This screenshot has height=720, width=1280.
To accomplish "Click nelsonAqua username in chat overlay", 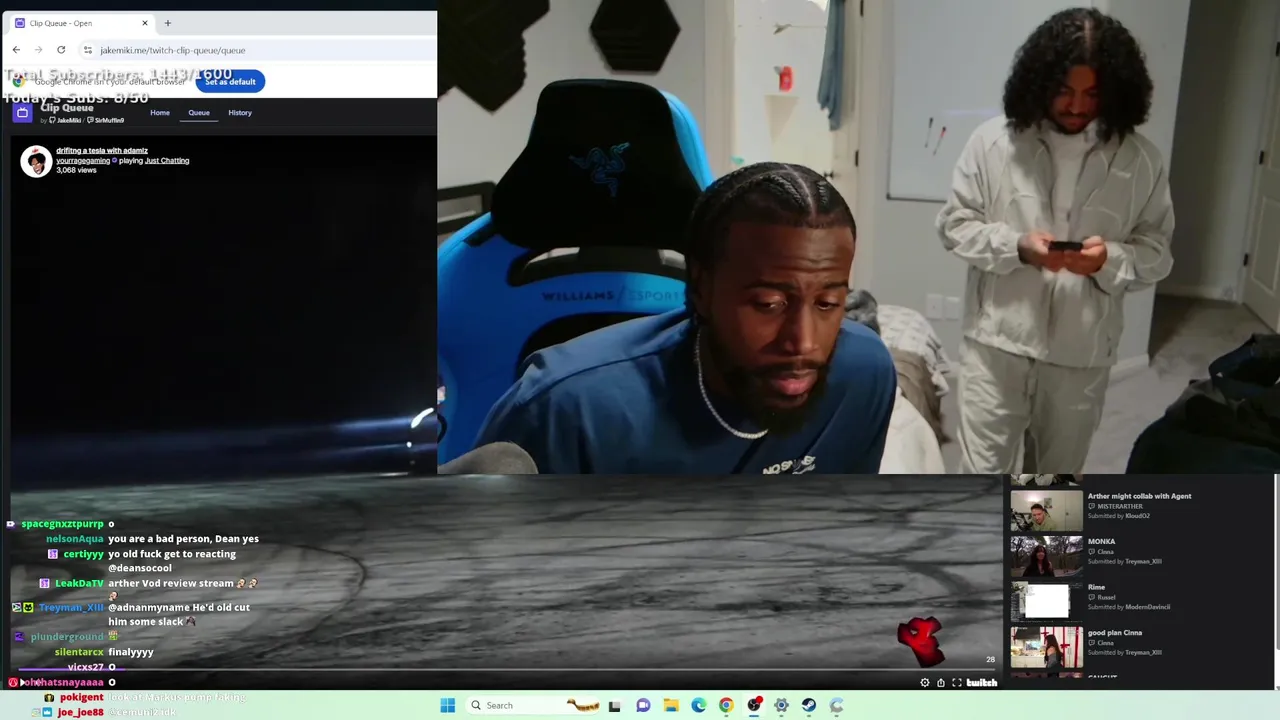I will [x=75, y=539].
